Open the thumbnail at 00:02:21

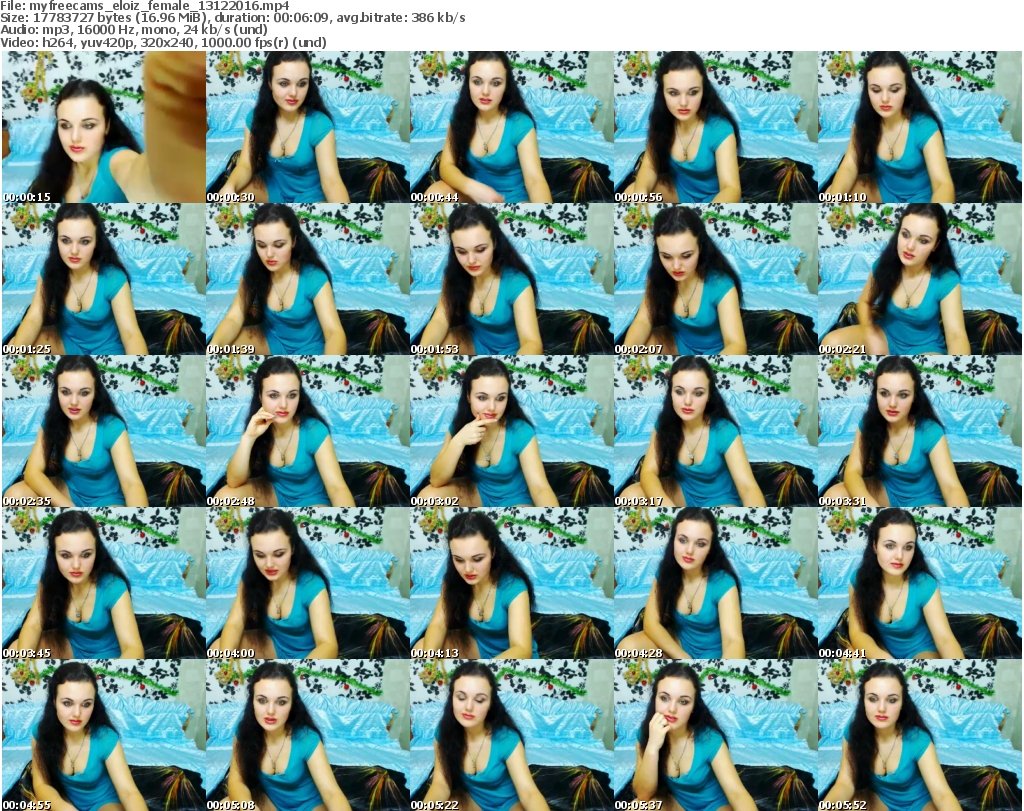tap(919, 280)
